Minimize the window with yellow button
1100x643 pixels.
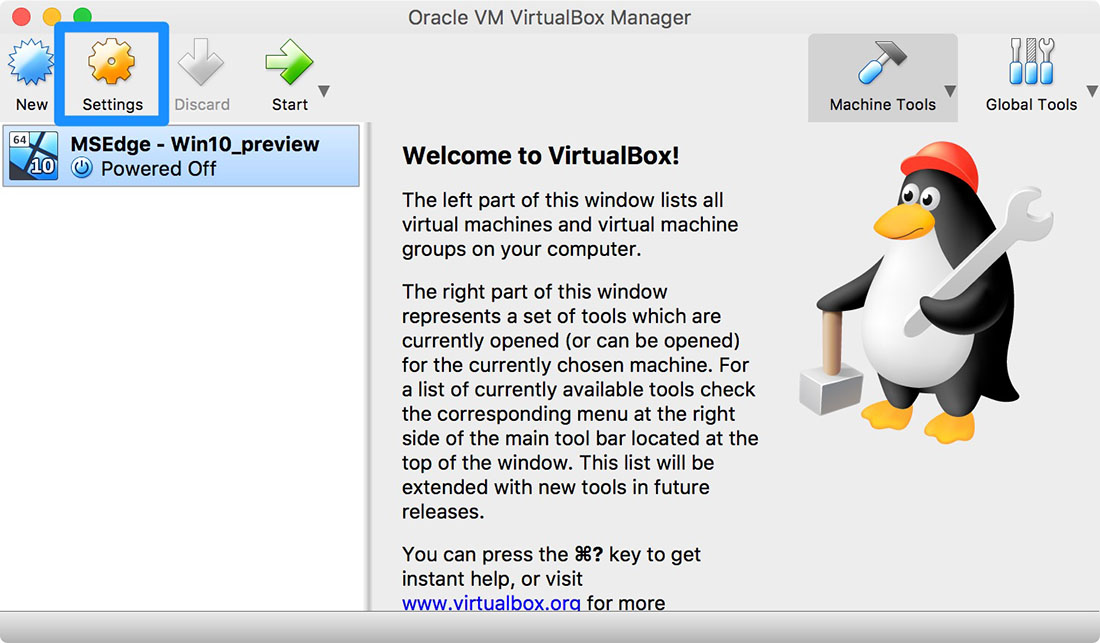click(x=52, y=16)
